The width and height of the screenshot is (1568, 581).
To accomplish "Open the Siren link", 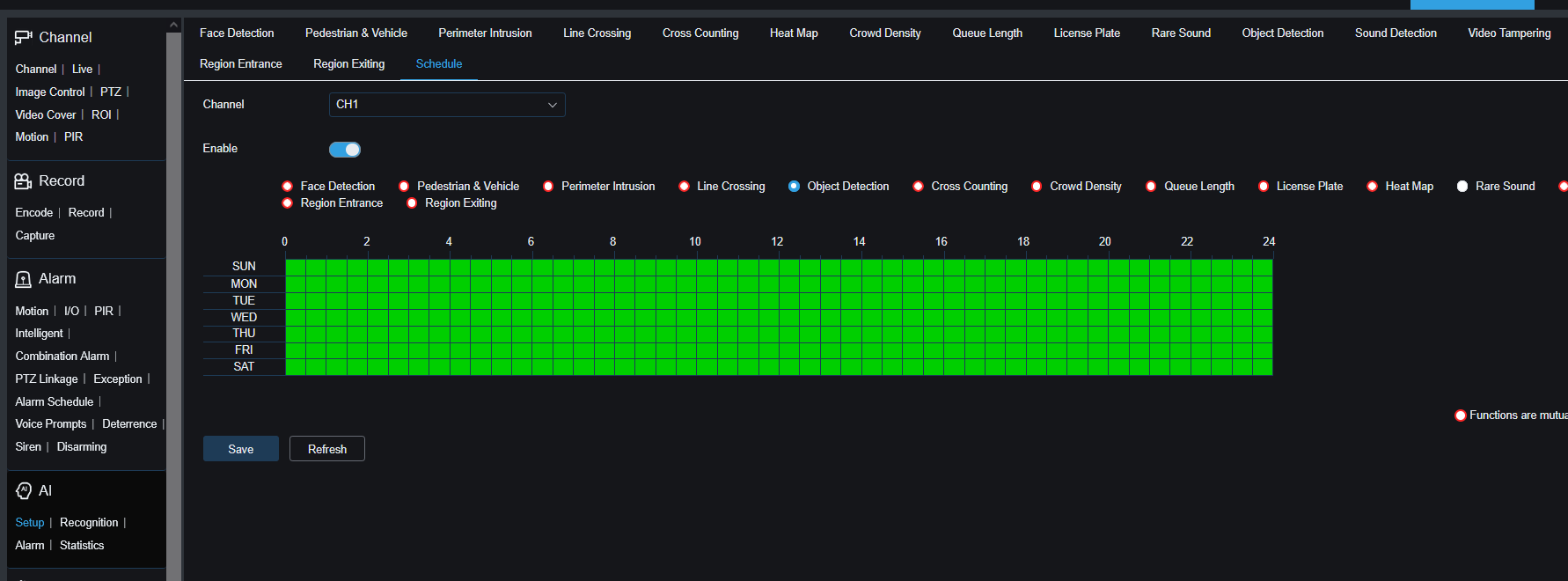I will (28, 447).
